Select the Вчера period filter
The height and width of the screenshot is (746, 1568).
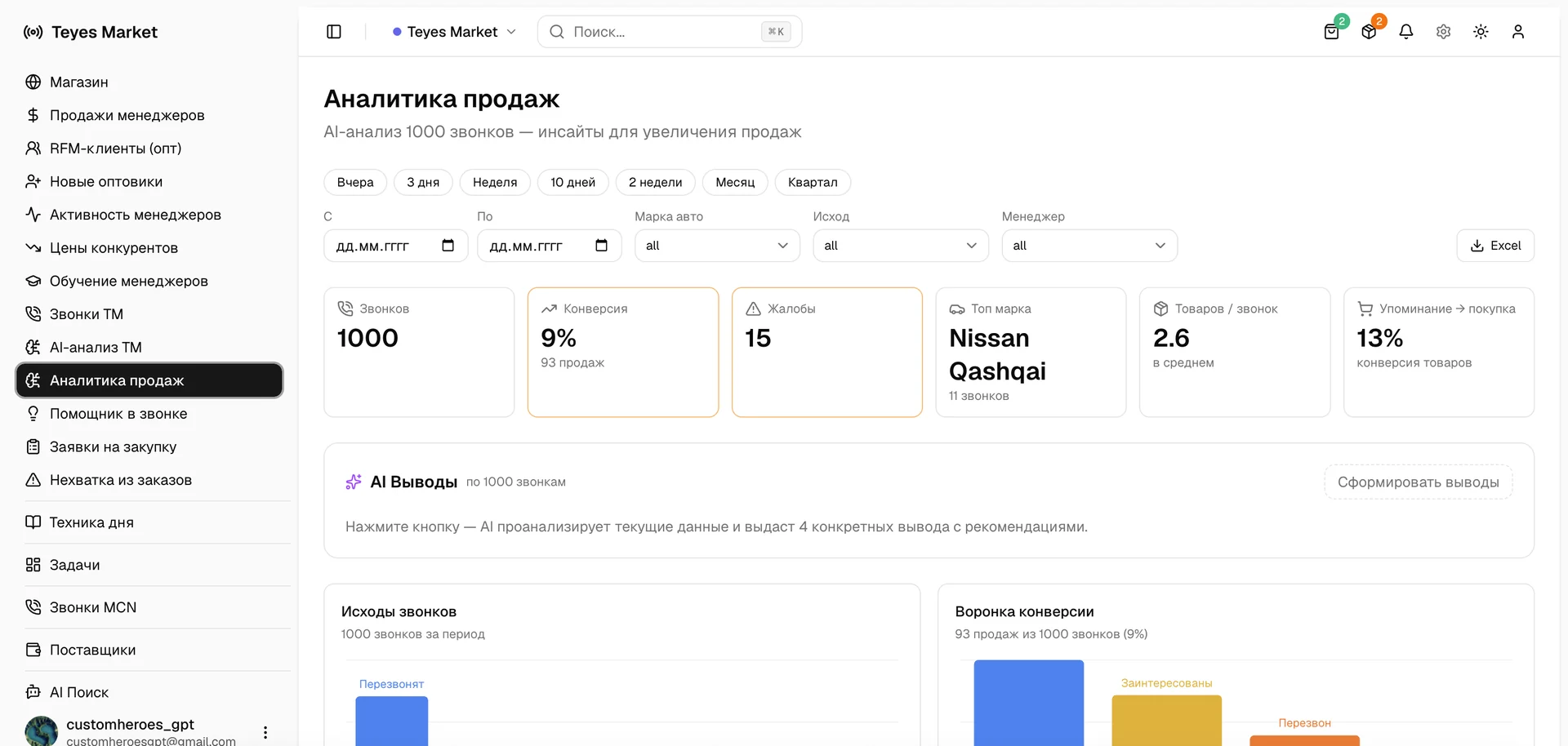pyautogui.click(x=355, y=182)
